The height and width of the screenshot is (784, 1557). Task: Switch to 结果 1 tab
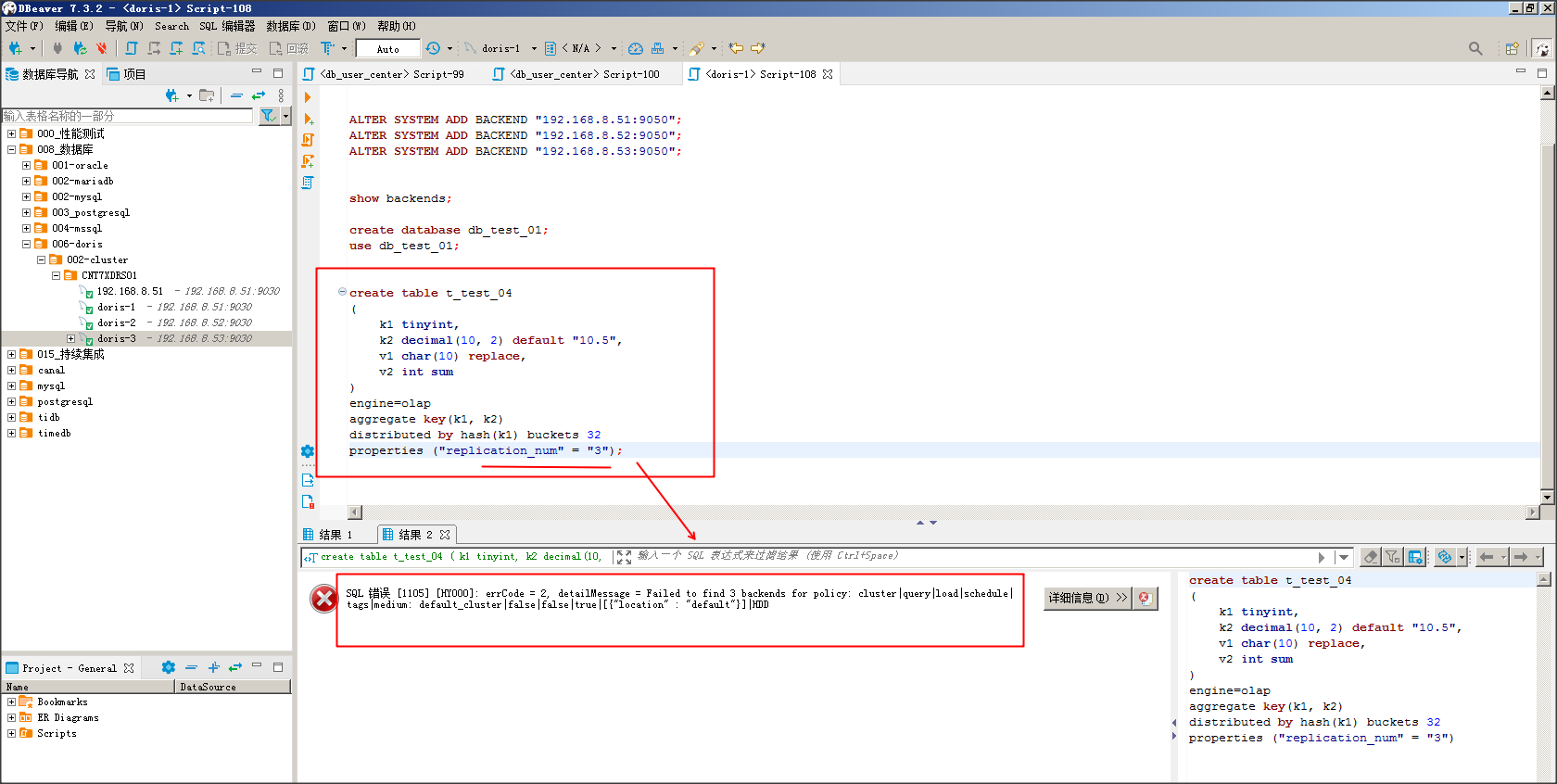click(328, 535)
